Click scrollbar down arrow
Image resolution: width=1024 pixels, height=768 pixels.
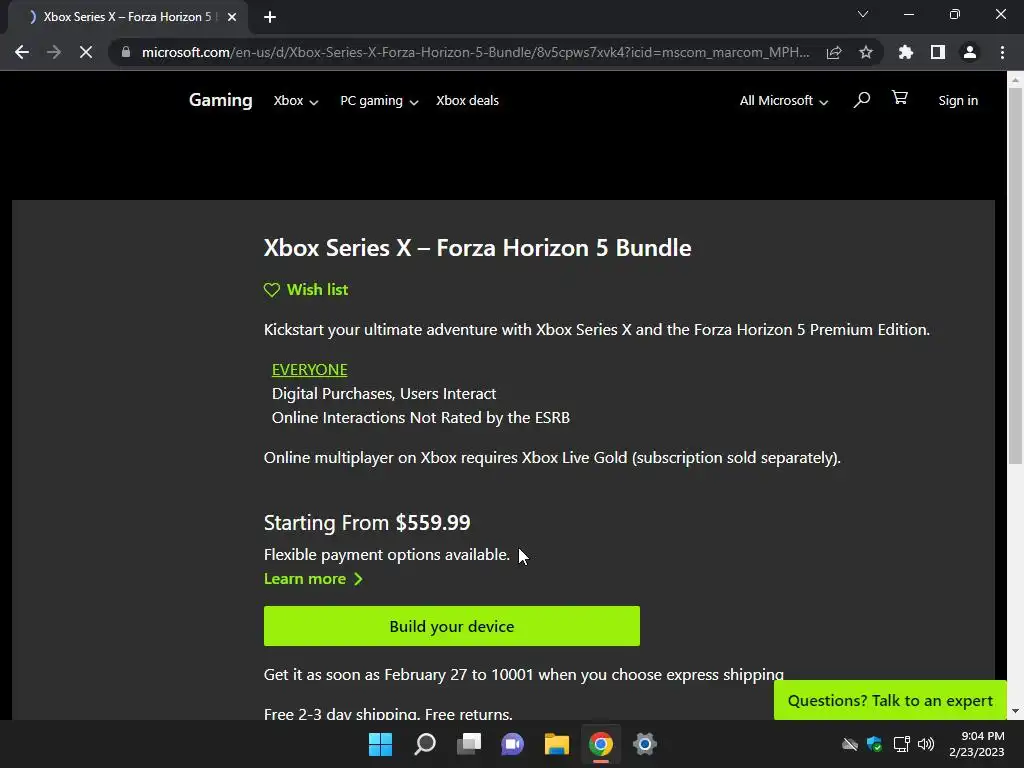(1015, 711)
